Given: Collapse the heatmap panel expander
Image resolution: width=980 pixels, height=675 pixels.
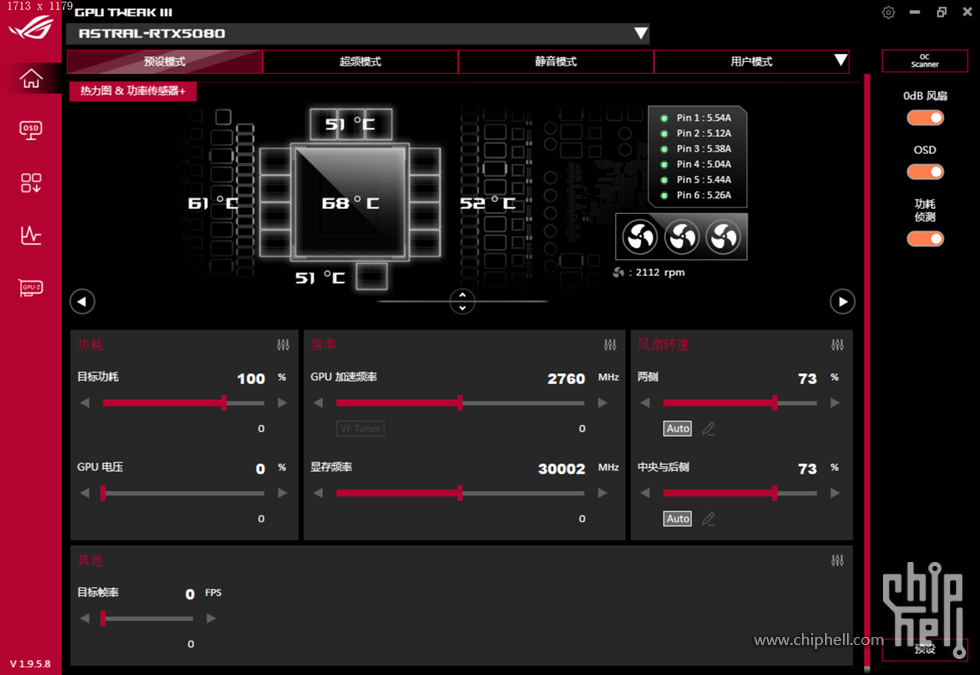Looking at the screenshot, I should click(462, 302).
